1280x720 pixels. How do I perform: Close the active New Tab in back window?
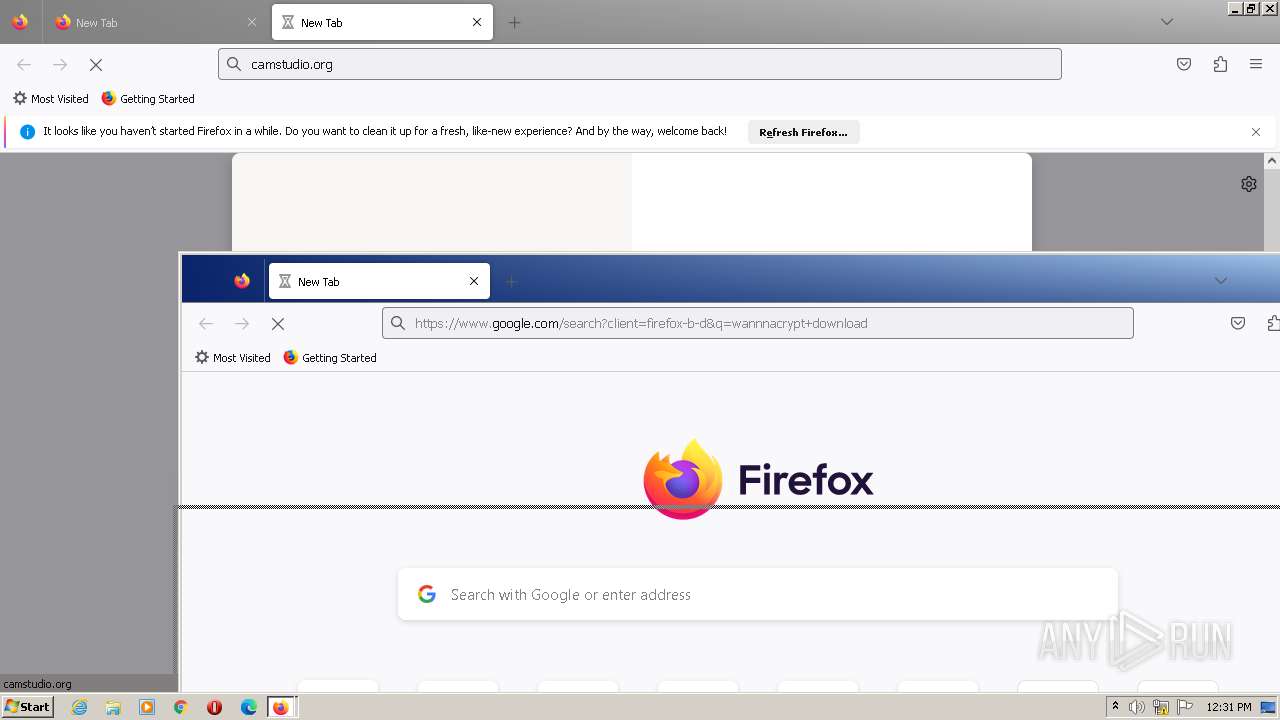click(x=477, y=22)
